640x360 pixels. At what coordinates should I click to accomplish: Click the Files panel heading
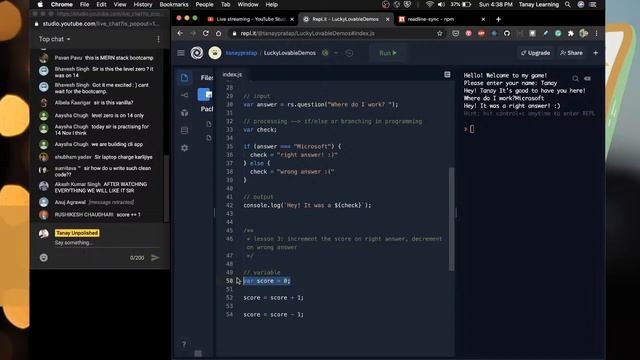click(207, 78)
